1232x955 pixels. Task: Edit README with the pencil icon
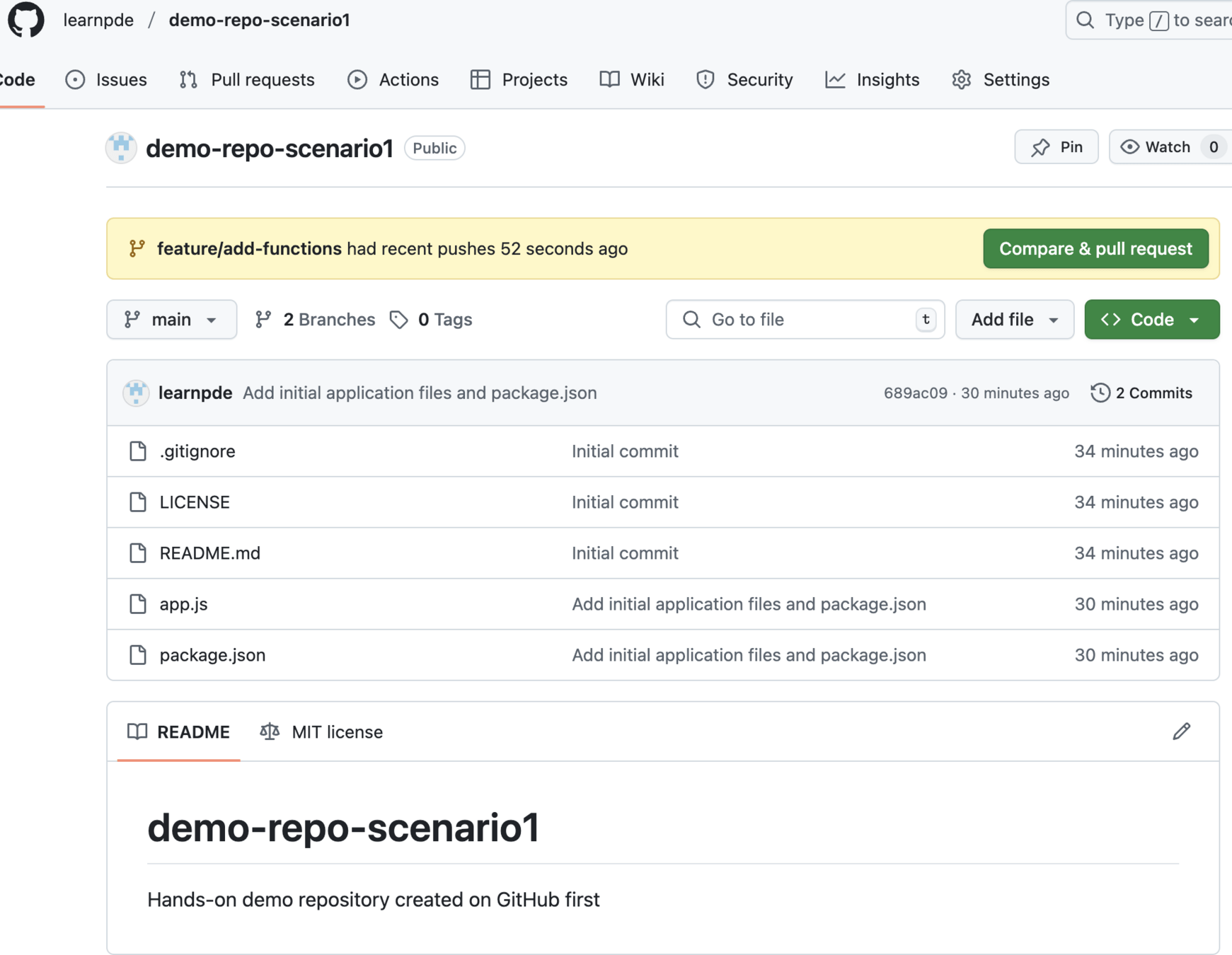(x=1181, y=731)
